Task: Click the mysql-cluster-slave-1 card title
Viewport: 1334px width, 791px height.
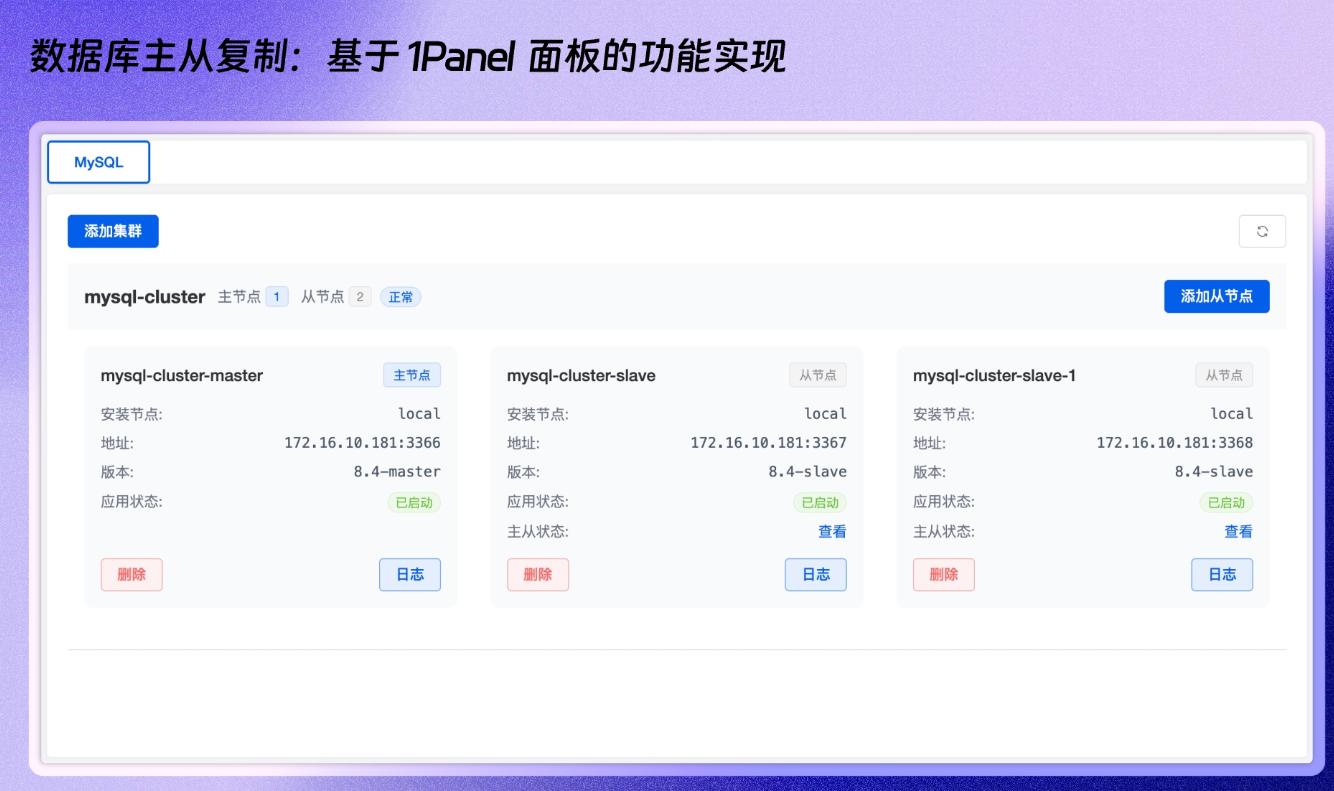Action: (x=994, y=376)
